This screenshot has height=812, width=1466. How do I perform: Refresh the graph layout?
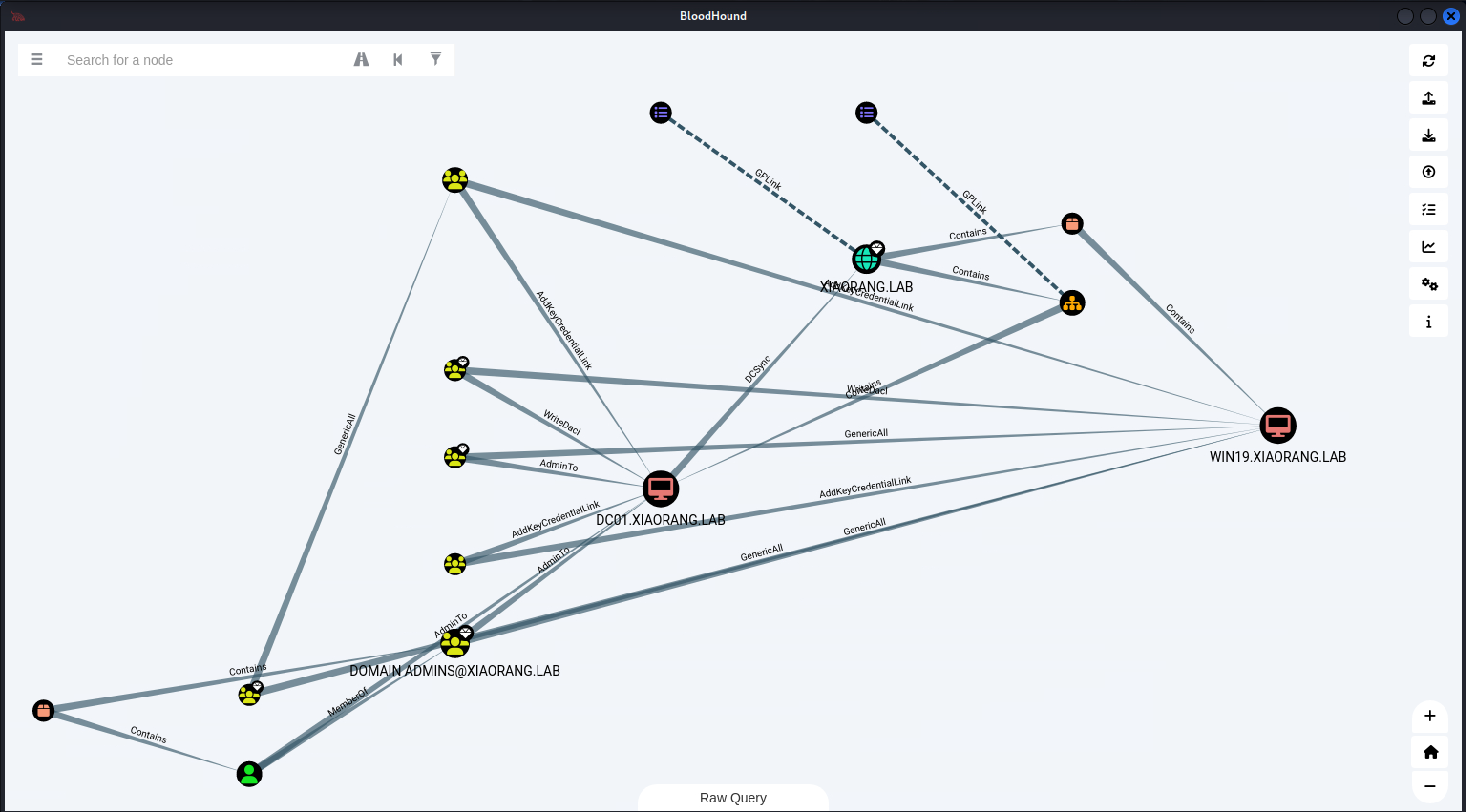coord(1428,61)
